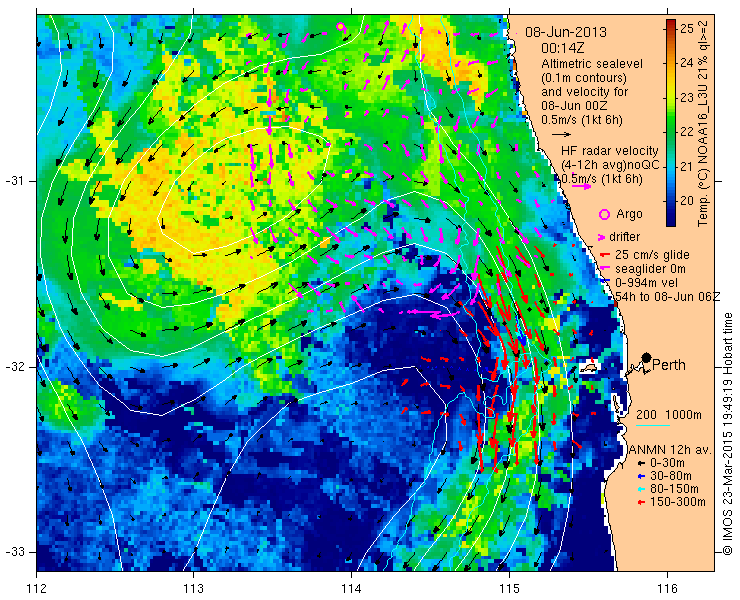Click the time text 00:14Z
The image size is (740, 600).
coord(563,48)
